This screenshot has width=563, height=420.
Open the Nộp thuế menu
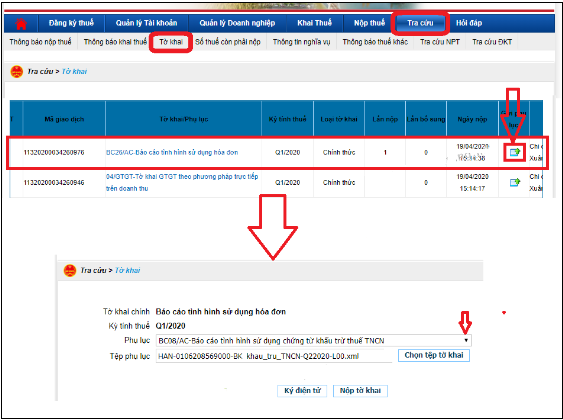(369, 23)
